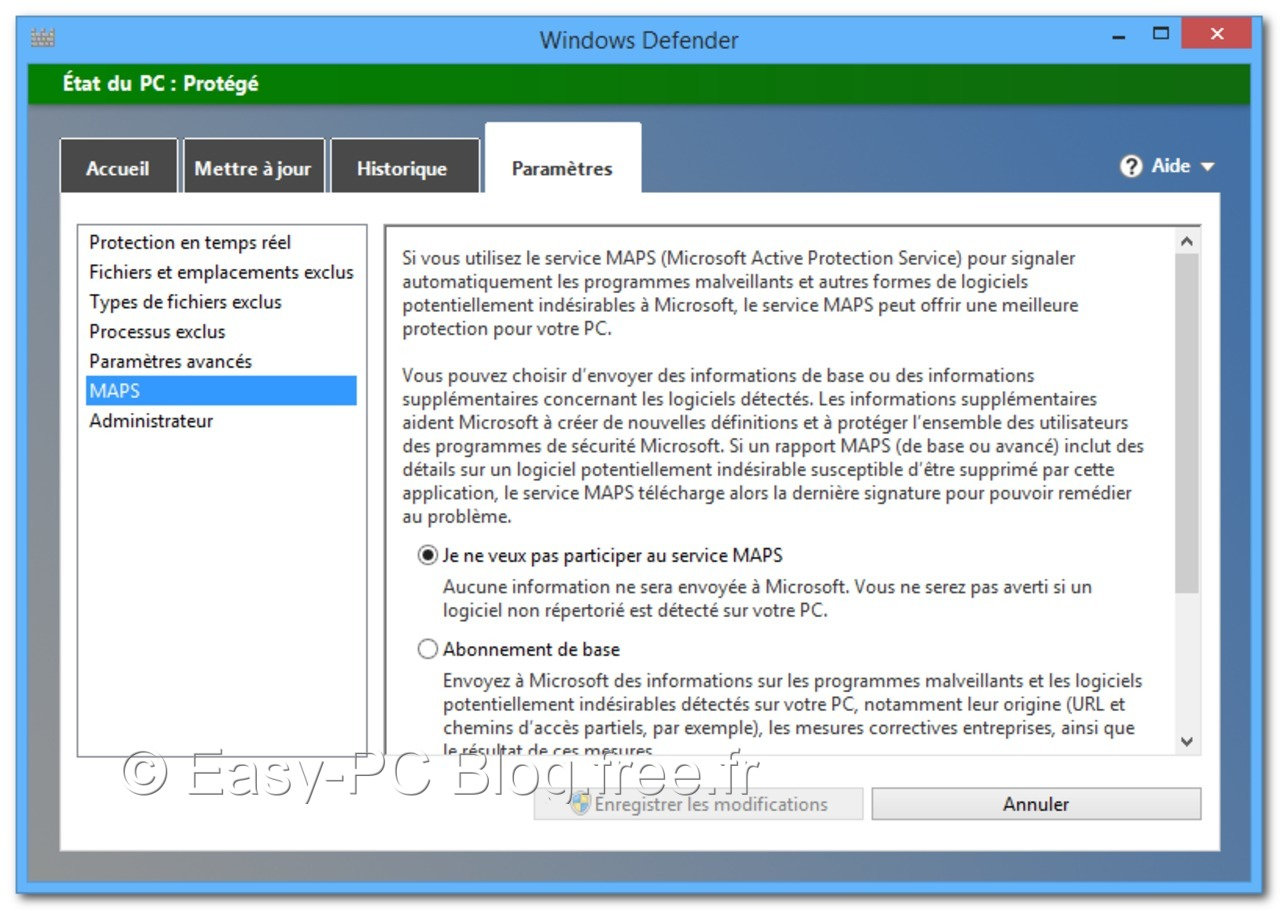Screen dimensions: 1280x911
Task: Select Protection en temps réel setting
Action: point(221,243)
